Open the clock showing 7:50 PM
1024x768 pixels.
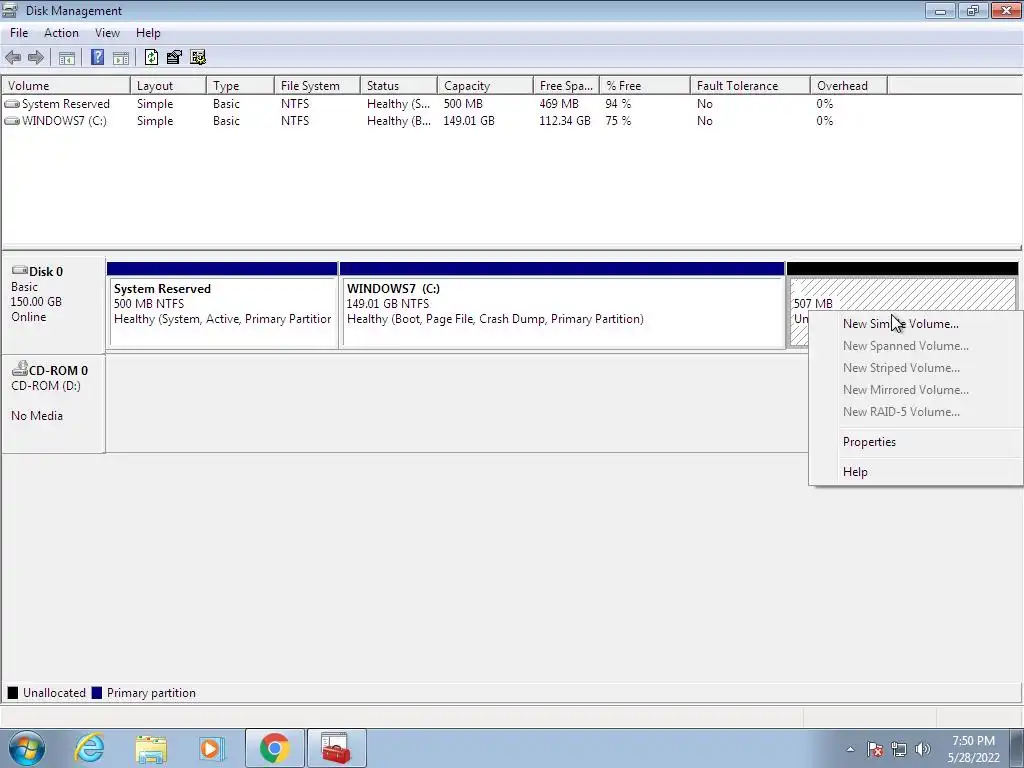974,749
